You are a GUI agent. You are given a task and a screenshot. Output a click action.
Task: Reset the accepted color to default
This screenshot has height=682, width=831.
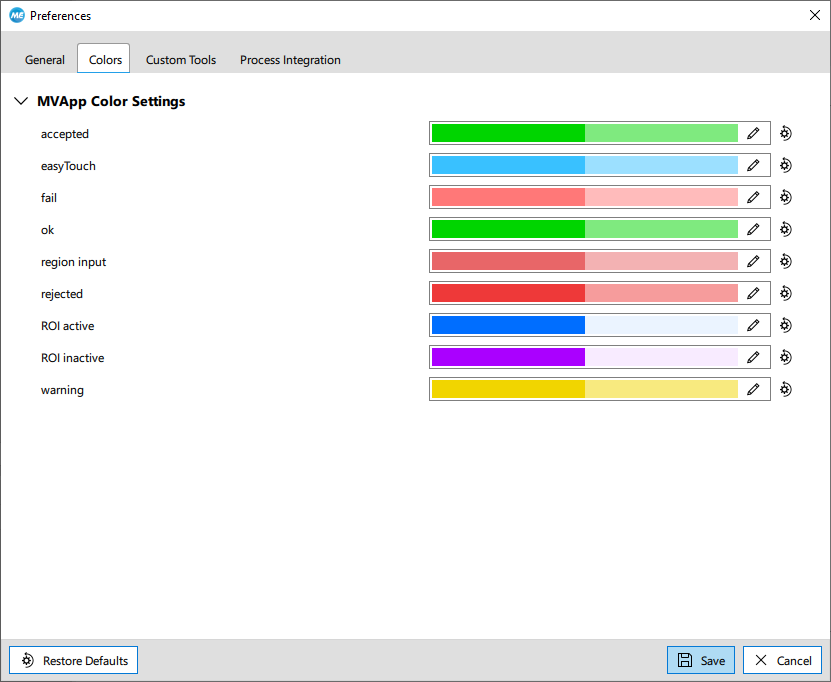click(786, 133)
